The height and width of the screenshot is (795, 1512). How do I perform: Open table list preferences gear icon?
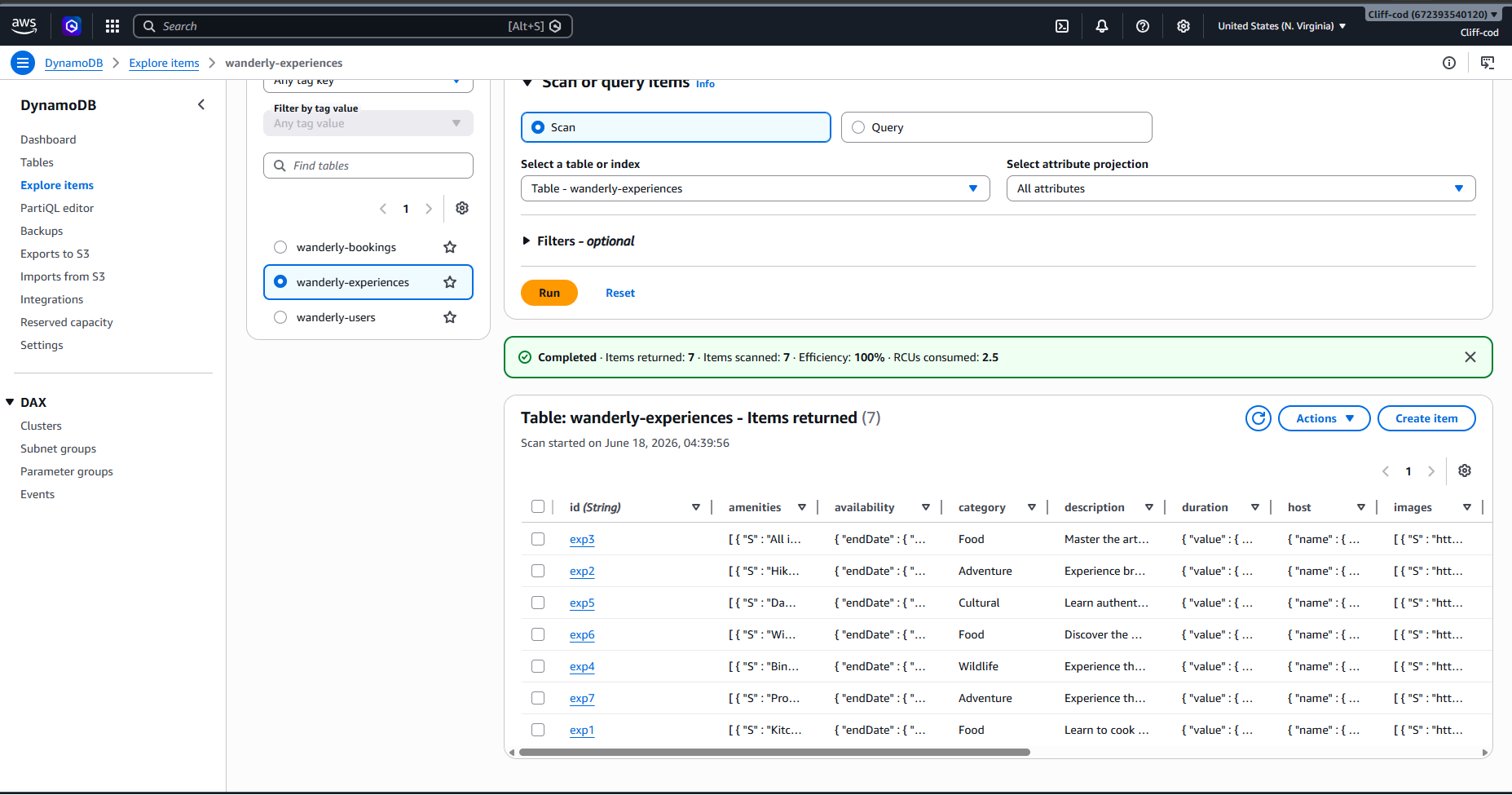coord(462,208)
